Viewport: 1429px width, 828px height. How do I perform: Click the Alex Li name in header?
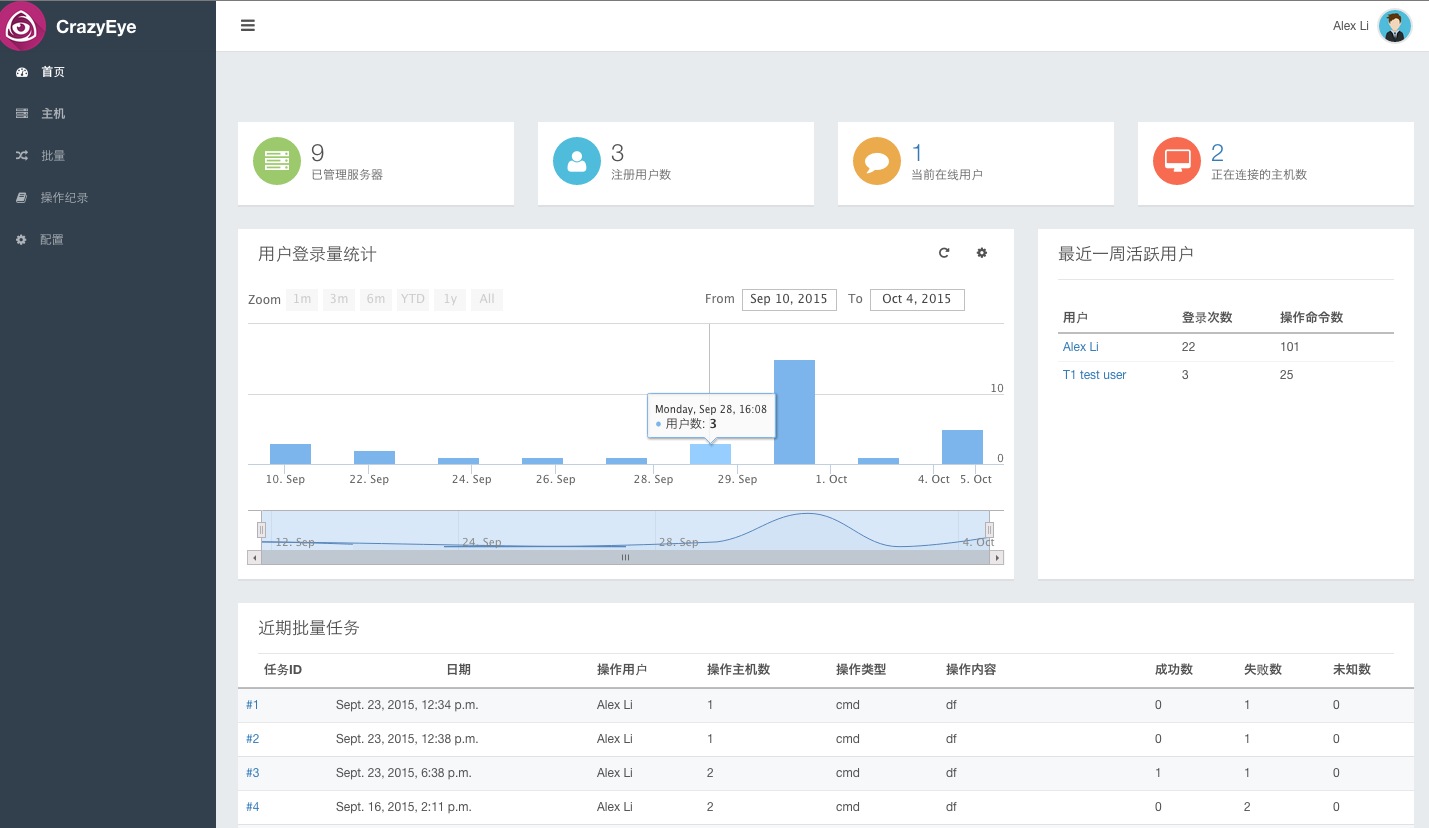(1351, 26)
